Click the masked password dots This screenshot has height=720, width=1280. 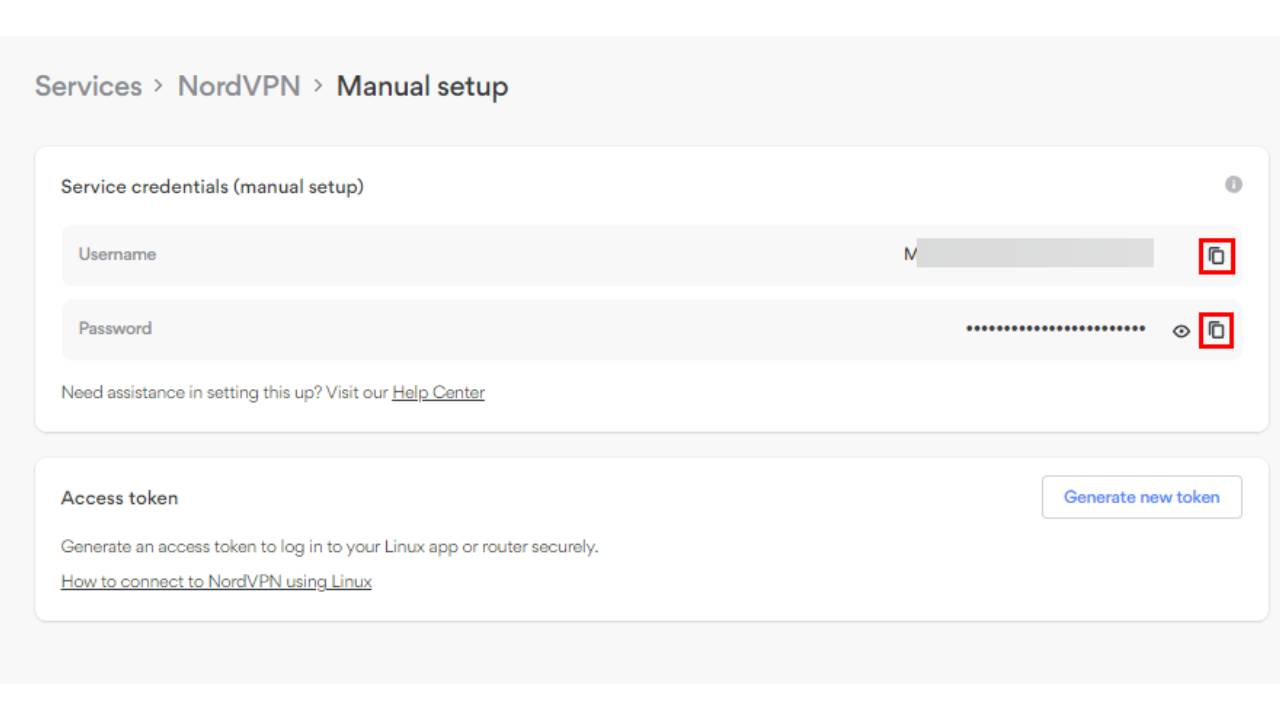click(1056, 329)
